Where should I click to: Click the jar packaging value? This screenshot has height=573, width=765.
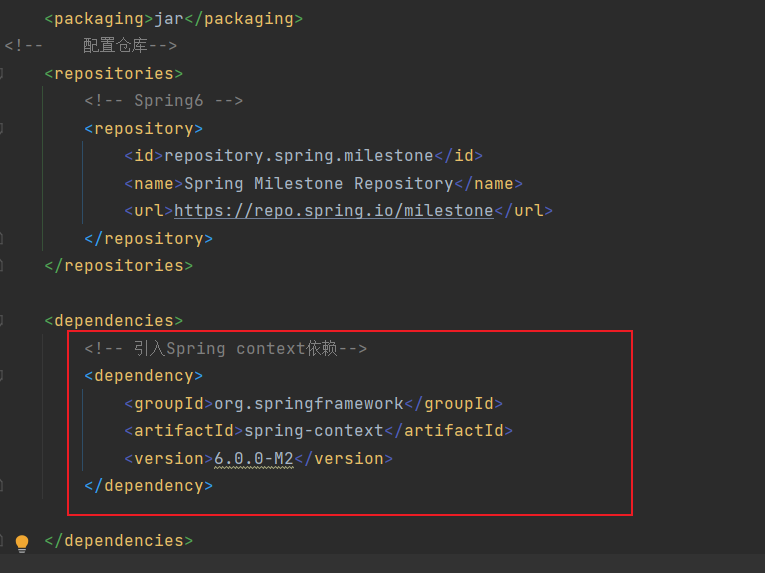[169, 19]
